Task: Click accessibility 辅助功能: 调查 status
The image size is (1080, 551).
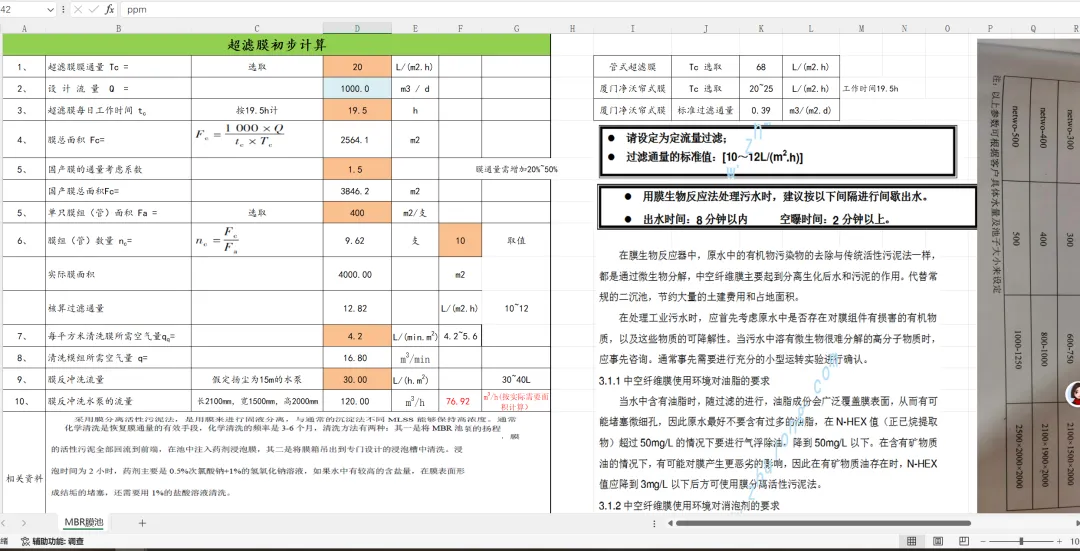Action: (x=53, y=541)
